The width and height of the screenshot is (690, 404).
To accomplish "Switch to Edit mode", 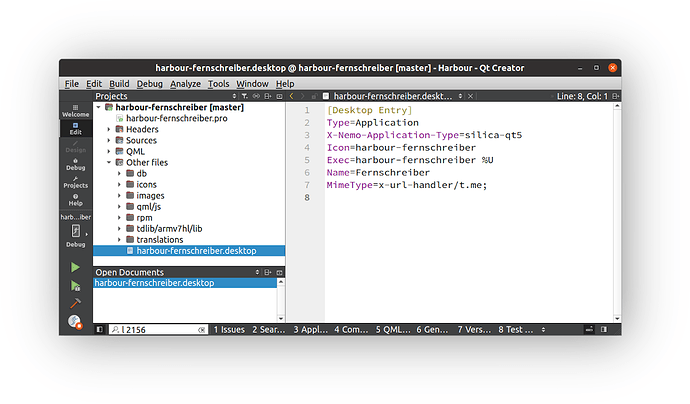I will tap(75, 129).
